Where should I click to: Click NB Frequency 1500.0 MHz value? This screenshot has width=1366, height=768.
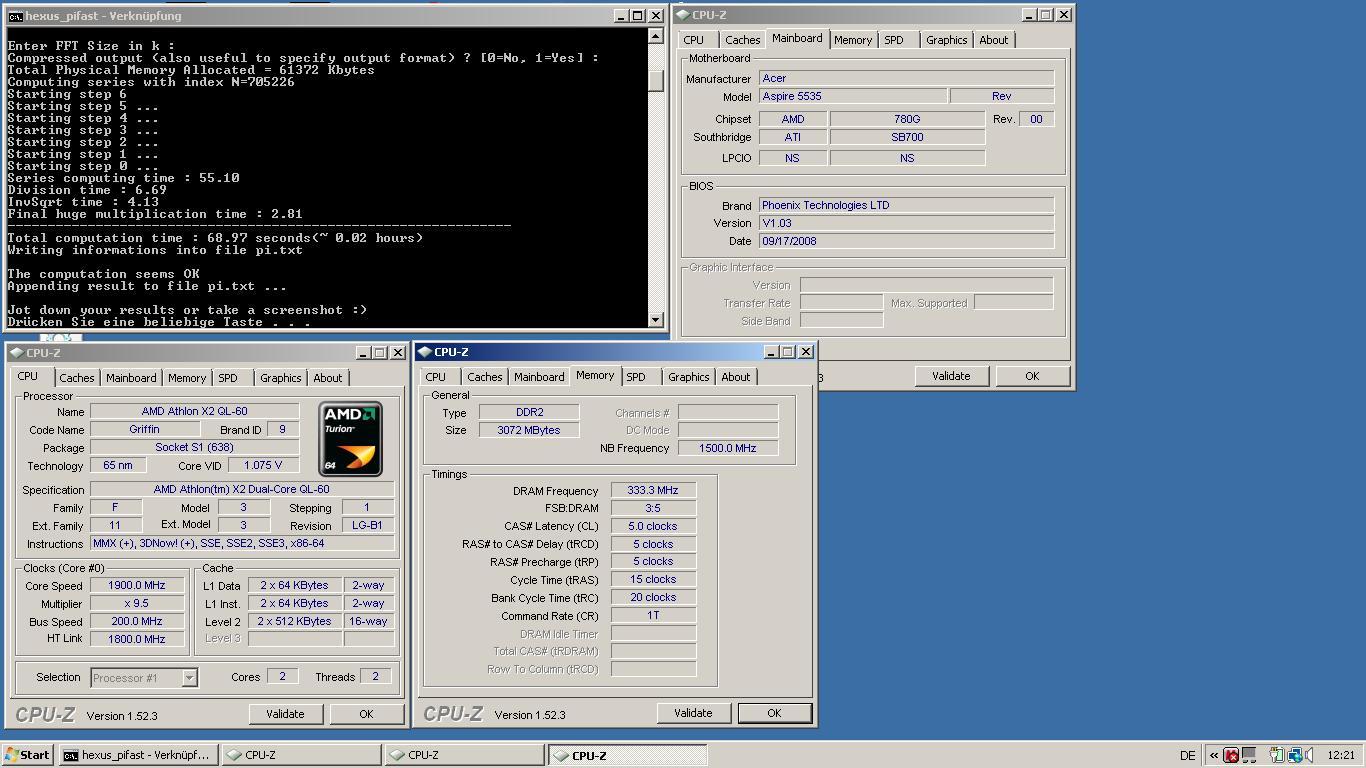(728, 448)
